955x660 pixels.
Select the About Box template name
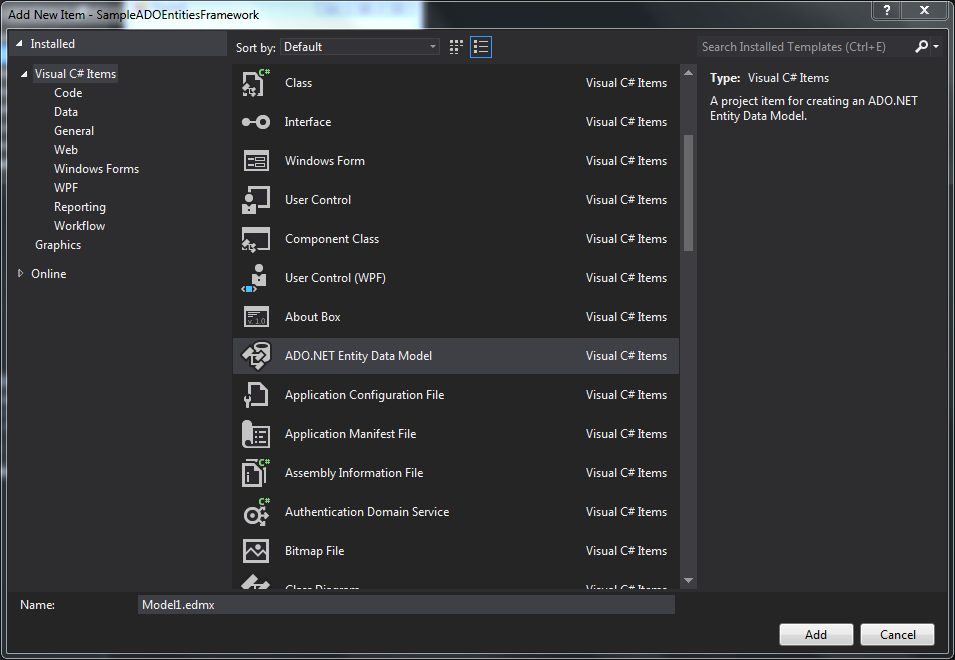(312, 317)
